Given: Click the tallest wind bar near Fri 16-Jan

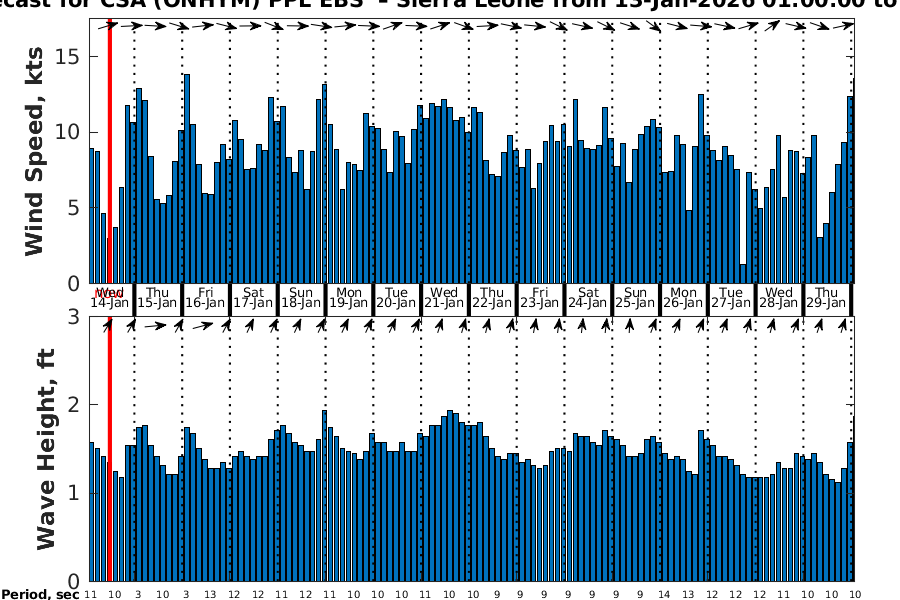Looking at the screenshot, I should pos(187,180).
